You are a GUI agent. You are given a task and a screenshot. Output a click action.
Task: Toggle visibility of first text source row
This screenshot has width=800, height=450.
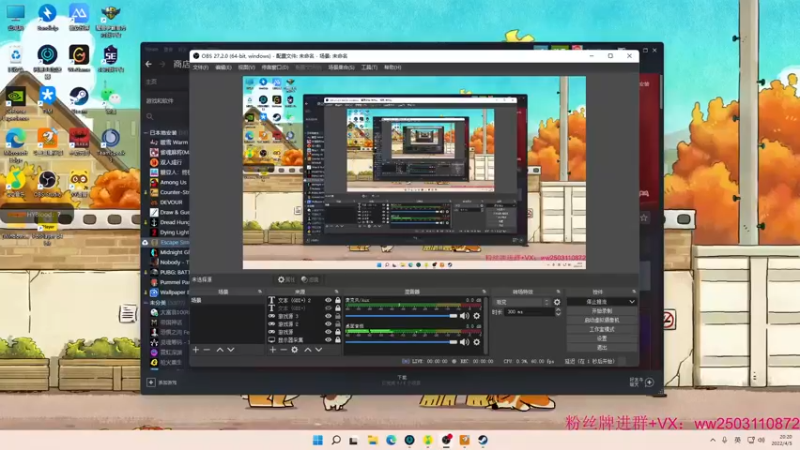328,301
